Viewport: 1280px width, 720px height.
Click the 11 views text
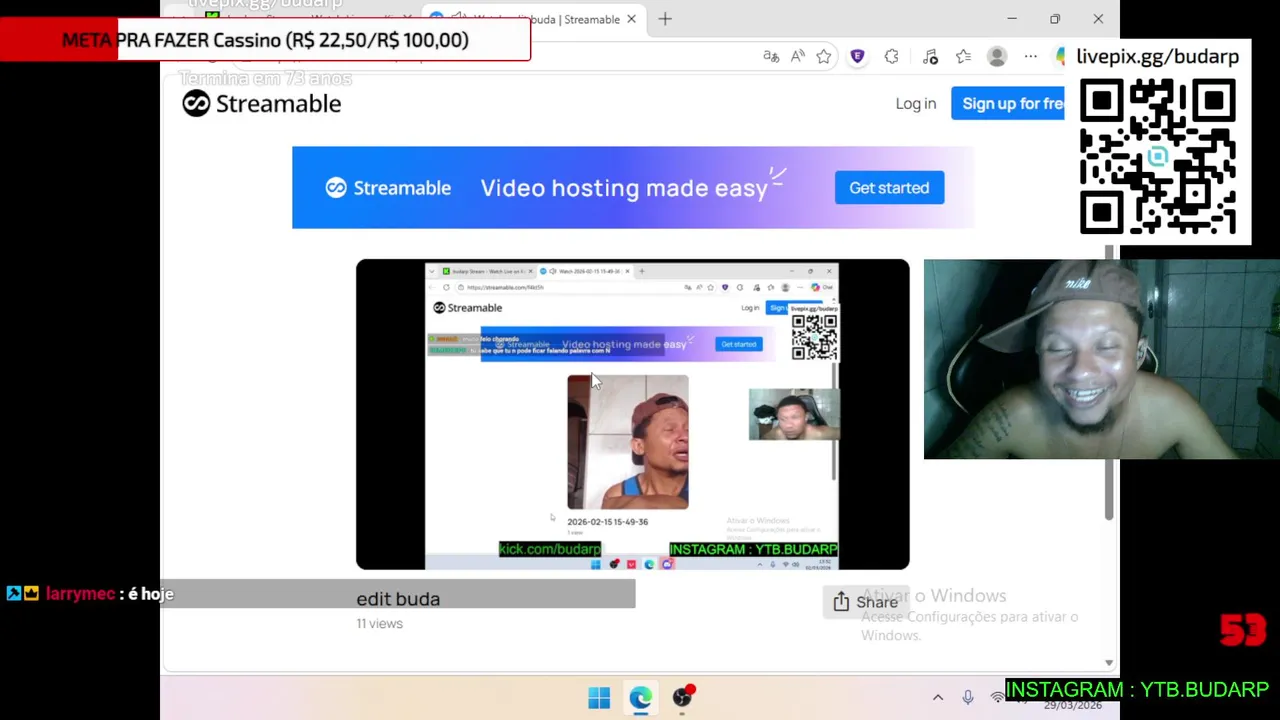(x=380, y=623)
